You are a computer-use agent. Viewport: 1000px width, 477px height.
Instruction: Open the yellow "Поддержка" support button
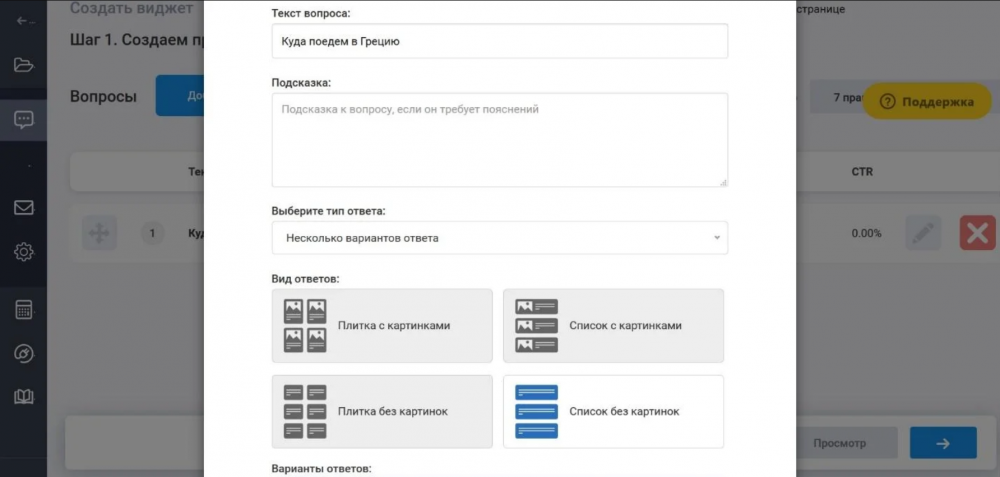[927, 102]
